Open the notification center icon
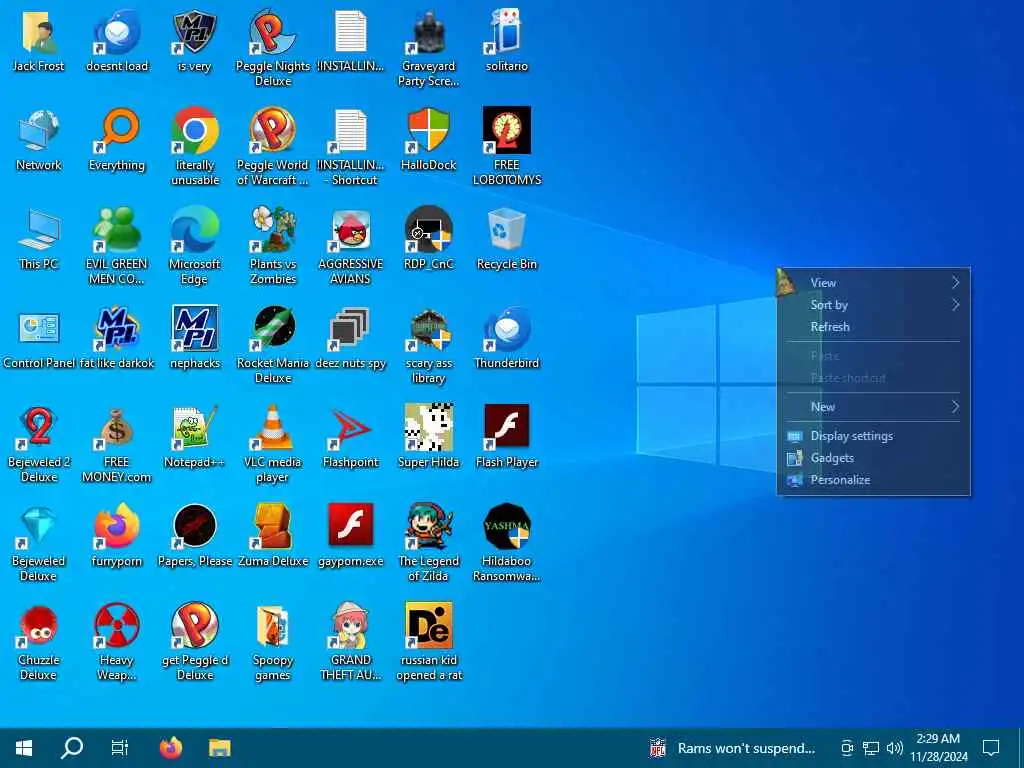Viewport: 1024px width, 768px height. [x=991, y=748]
